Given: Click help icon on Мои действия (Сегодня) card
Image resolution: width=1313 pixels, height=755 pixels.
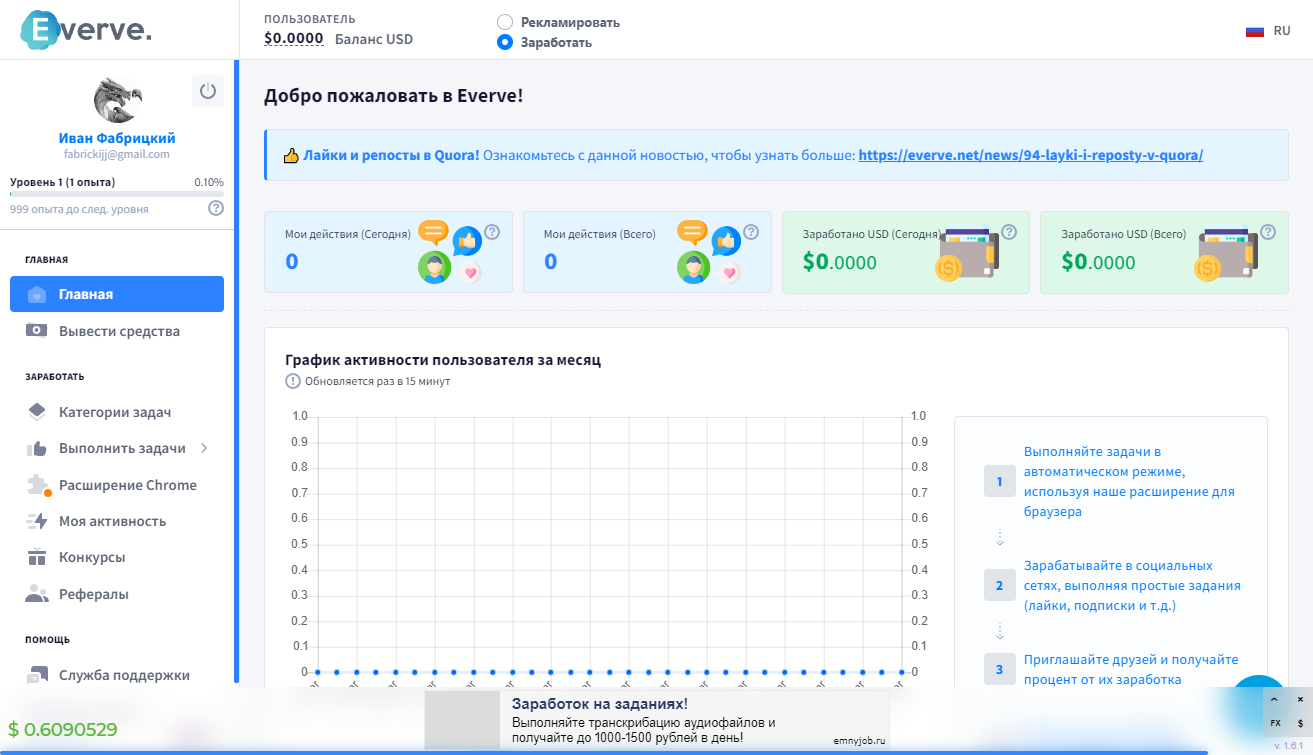Looking at the screenshot, I should 492,232.
